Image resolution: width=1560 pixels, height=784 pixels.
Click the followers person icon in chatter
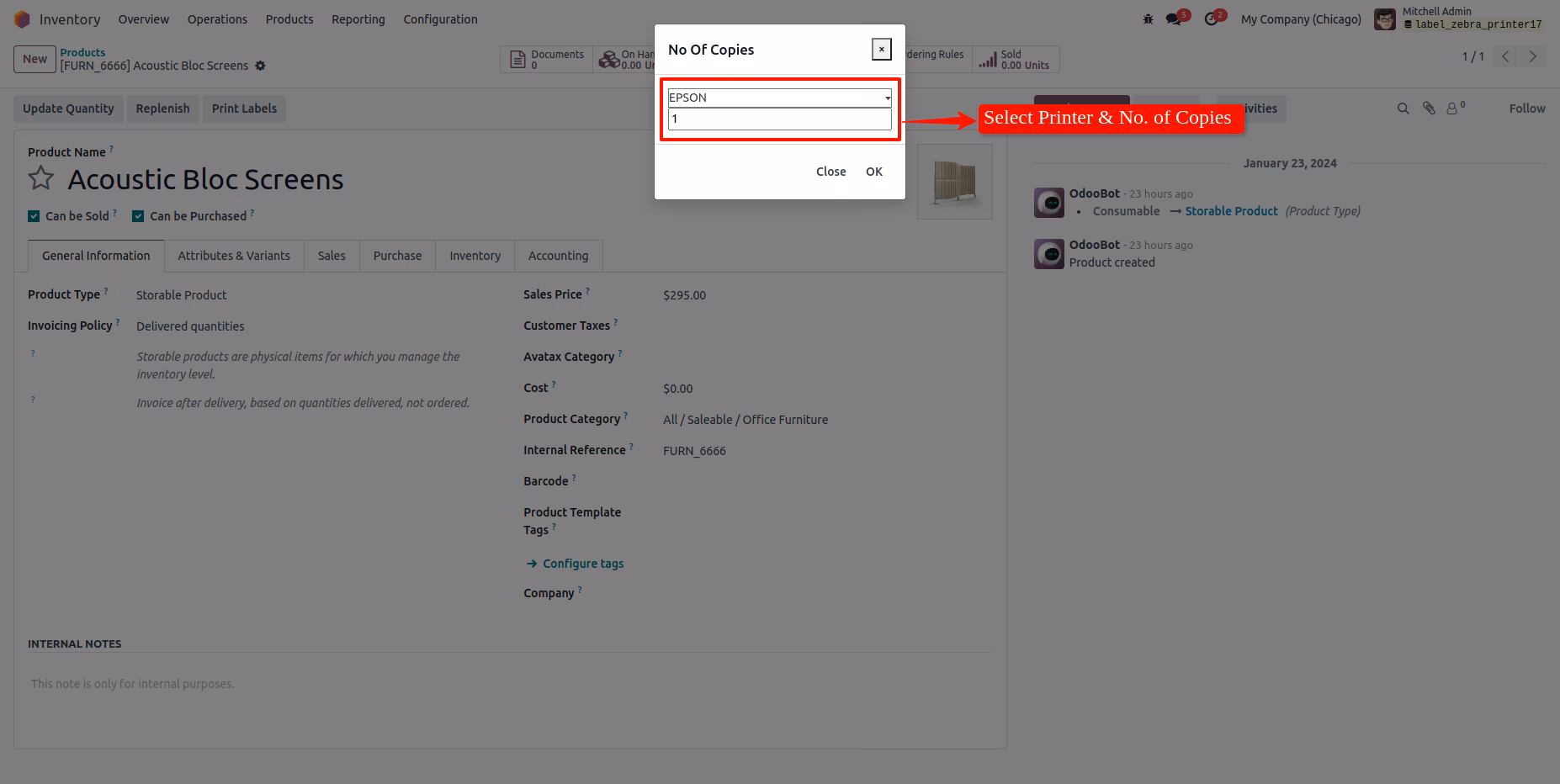point(1455,108)
